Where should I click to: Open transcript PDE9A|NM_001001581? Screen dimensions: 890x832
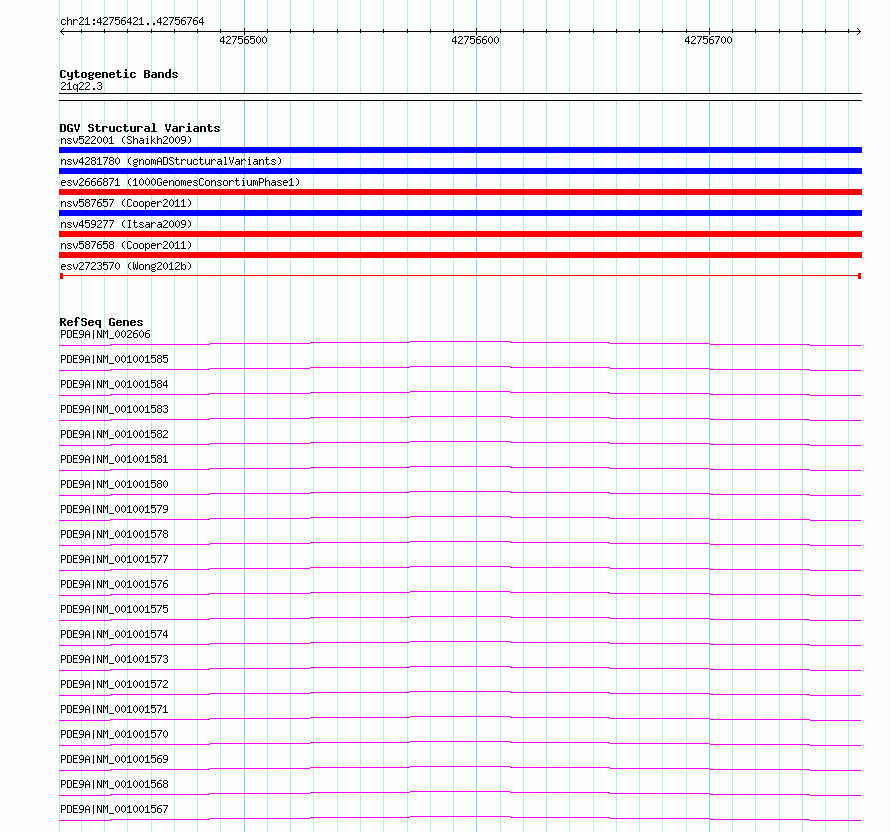114,459
